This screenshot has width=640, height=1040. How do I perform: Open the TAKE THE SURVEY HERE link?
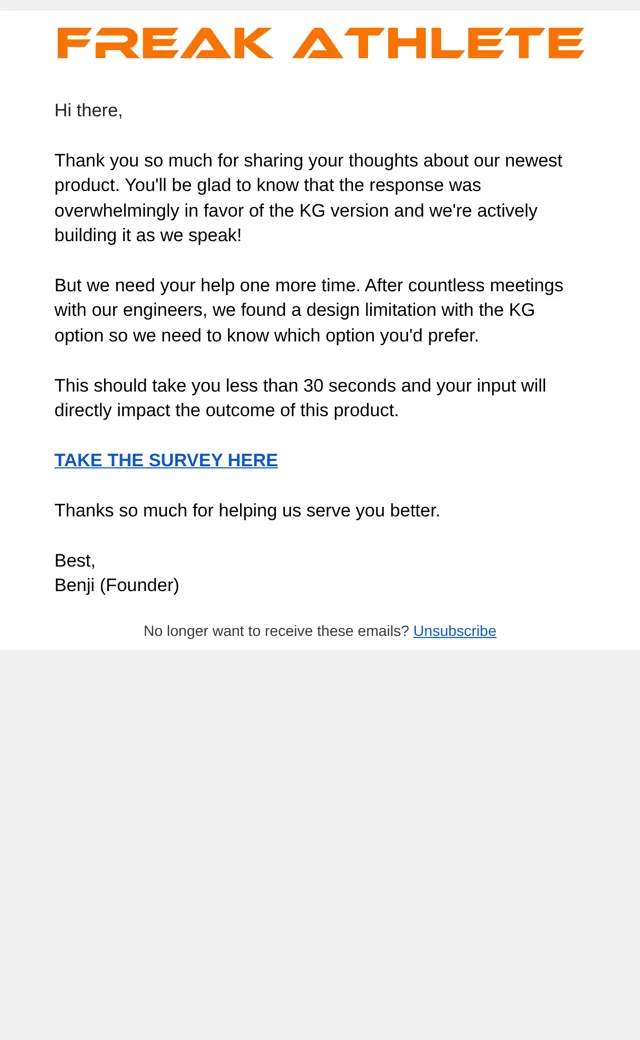pos(166,460)
